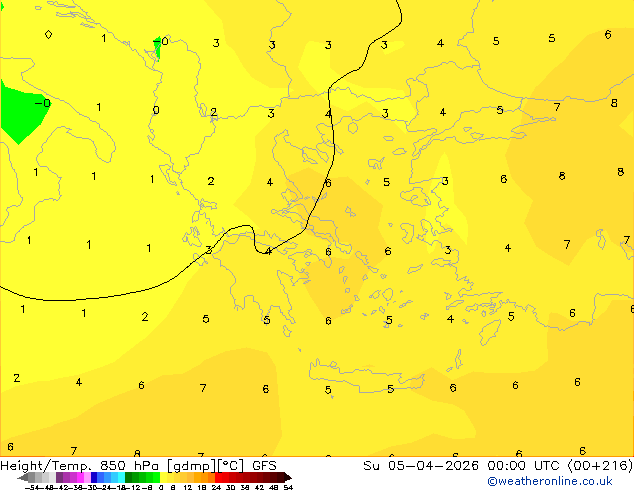Click the '(00+216)' forecast hour label

click(600, 466)
